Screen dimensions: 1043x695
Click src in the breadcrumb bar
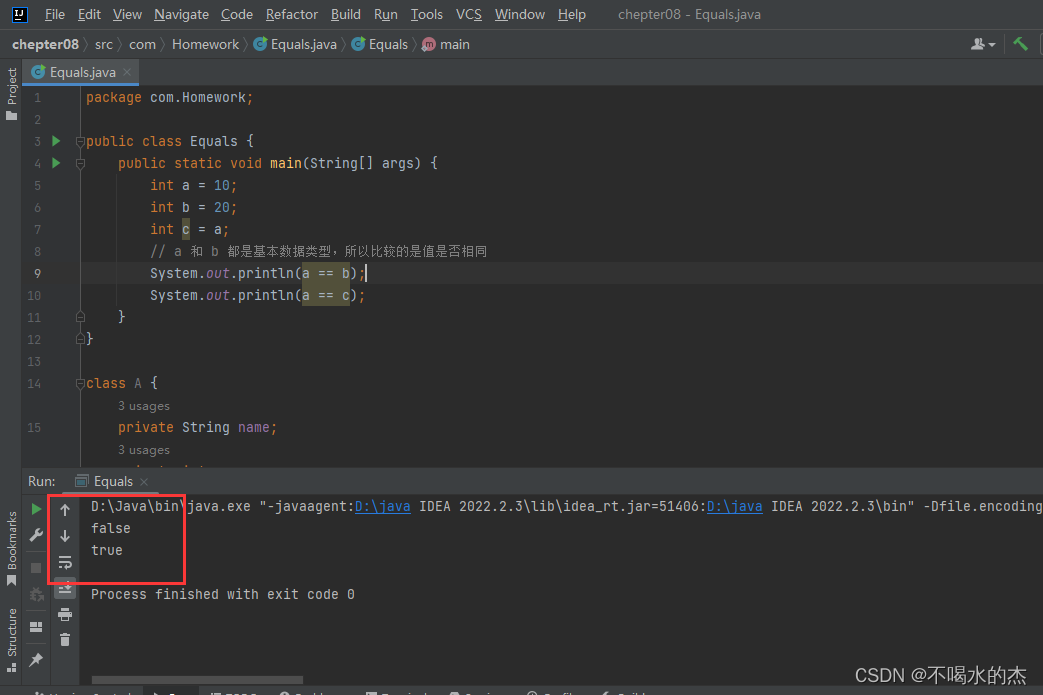(104, 45)
